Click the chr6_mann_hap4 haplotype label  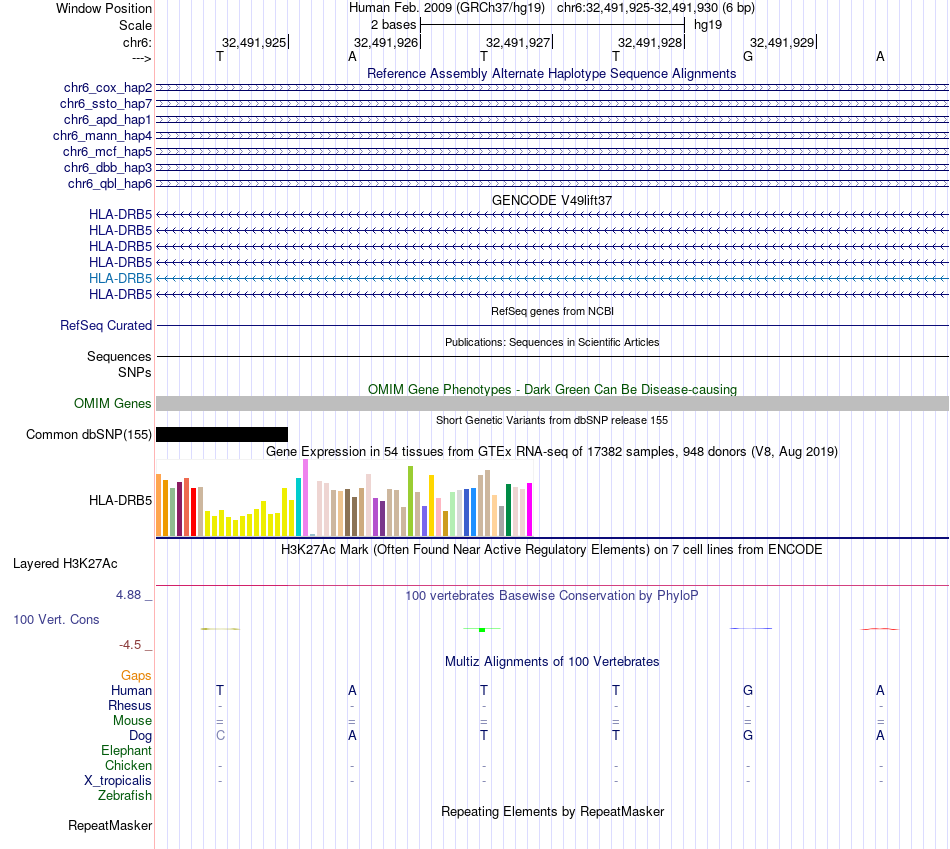[102, 136]
